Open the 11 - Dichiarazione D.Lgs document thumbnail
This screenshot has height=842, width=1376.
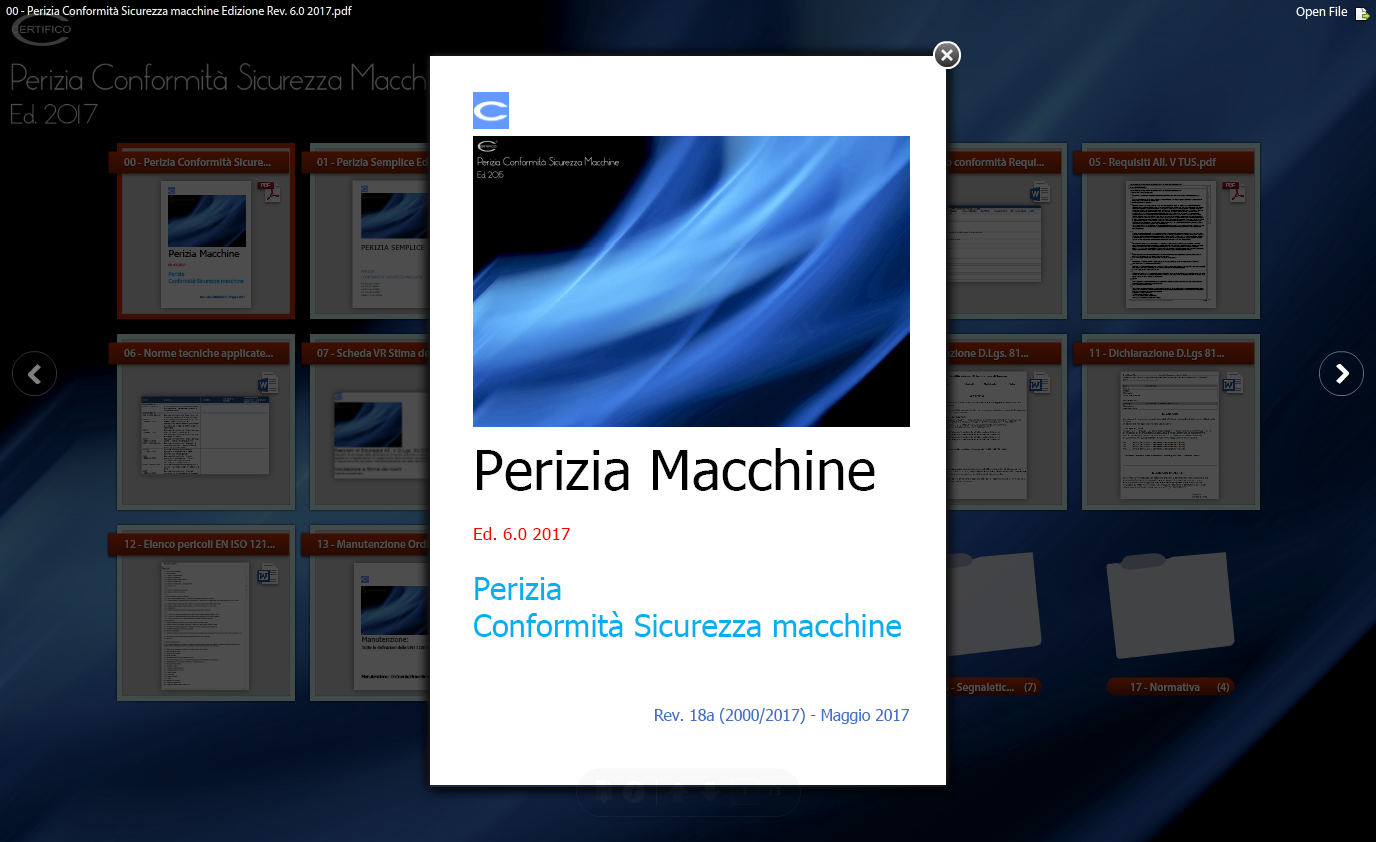pos(1168,436)
